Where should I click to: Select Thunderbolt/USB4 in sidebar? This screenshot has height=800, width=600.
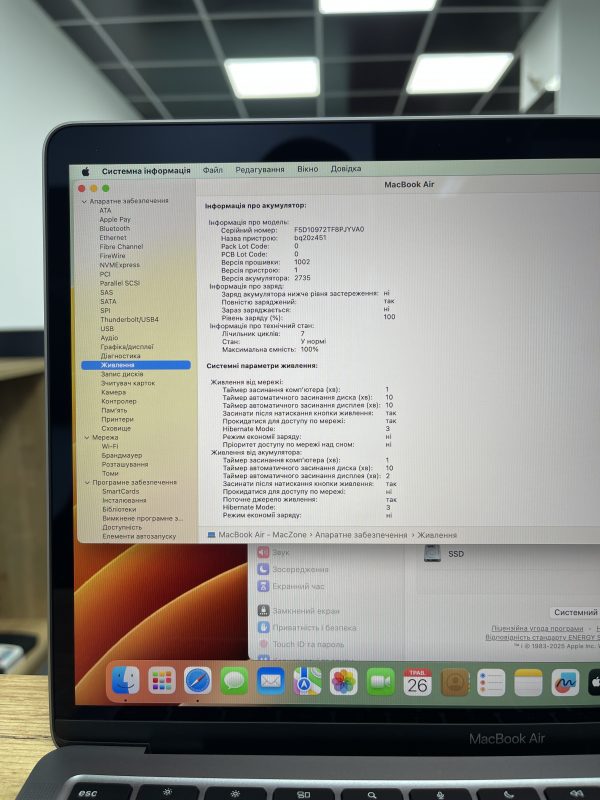coord(130,319)
